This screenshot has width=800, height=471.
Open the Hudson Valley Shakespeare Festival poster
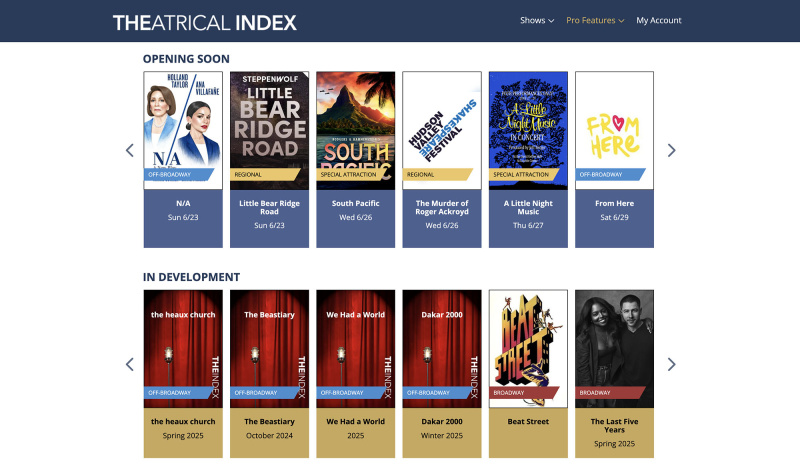click(x=442, y=131)
